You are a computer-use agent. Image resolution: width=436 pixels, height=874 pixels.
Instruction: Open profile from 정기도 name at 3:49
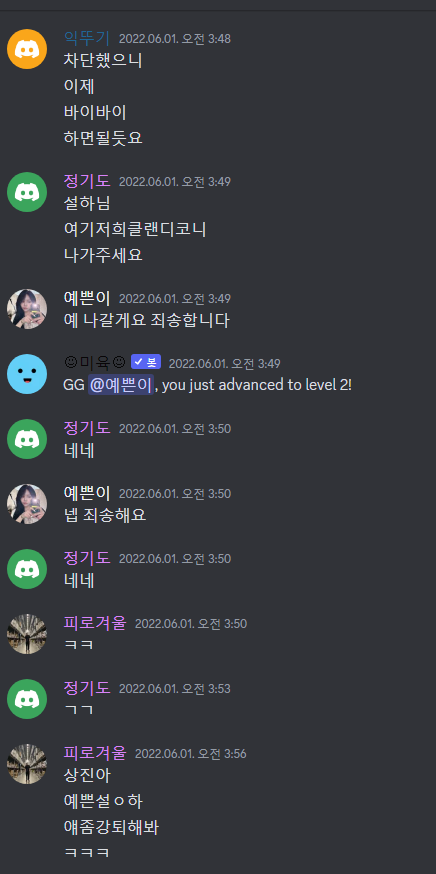click(87, 181)
